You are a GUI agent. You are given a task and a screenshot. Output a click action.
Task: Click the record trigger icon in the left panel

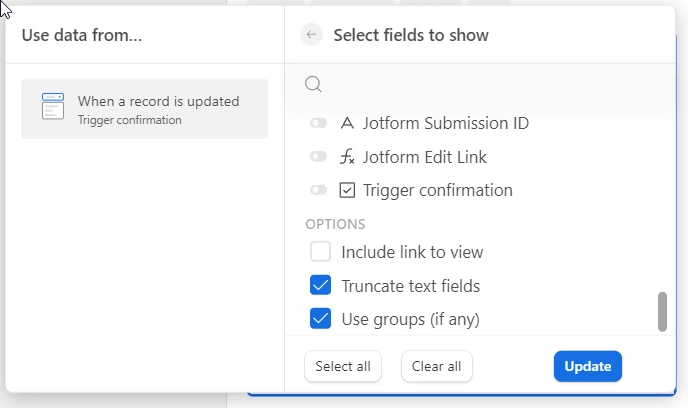tap(53, 107)
